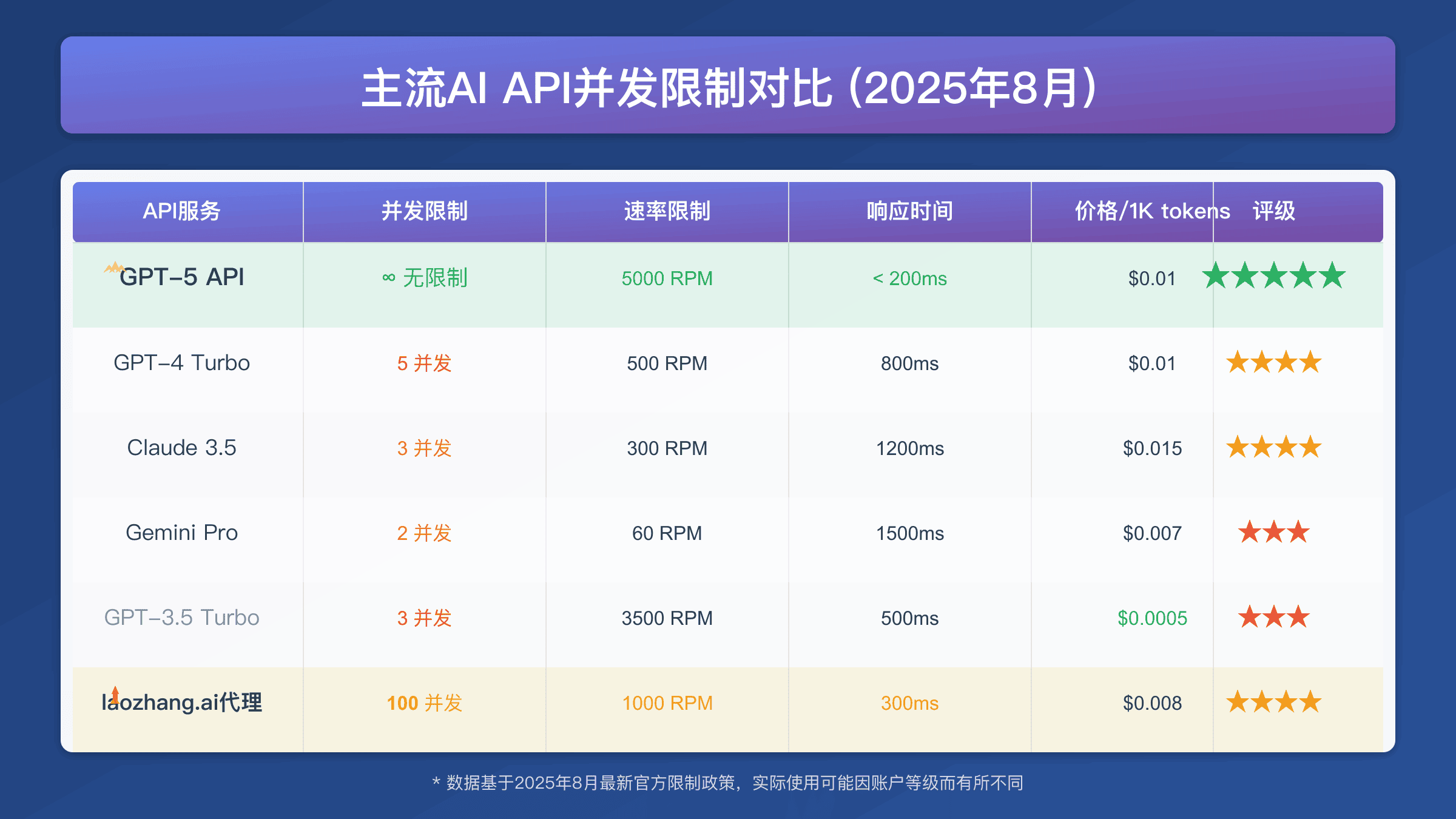Screen dimensions: 1456x819
Task: Click the 1200ms response time
Action: tap(909, 448)
